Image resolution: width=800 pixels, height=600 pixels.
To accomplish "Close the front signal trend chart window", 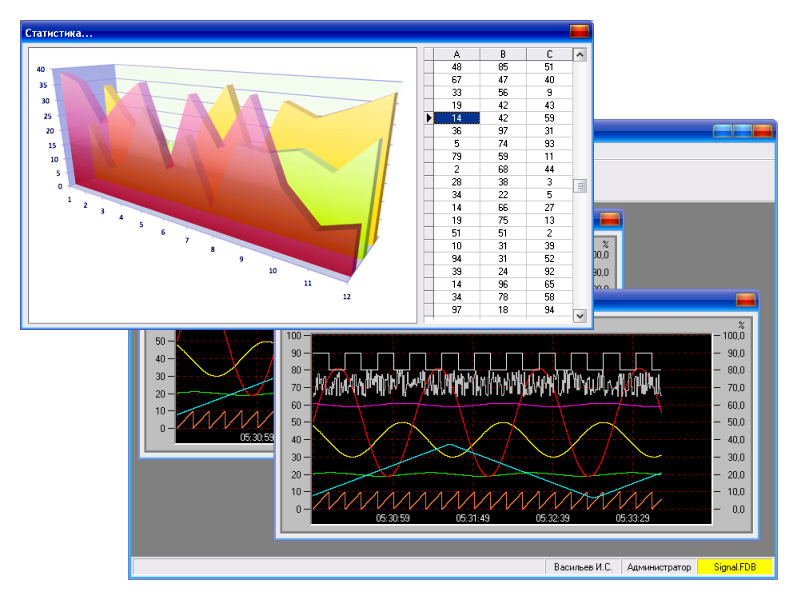I will (745, 300).
